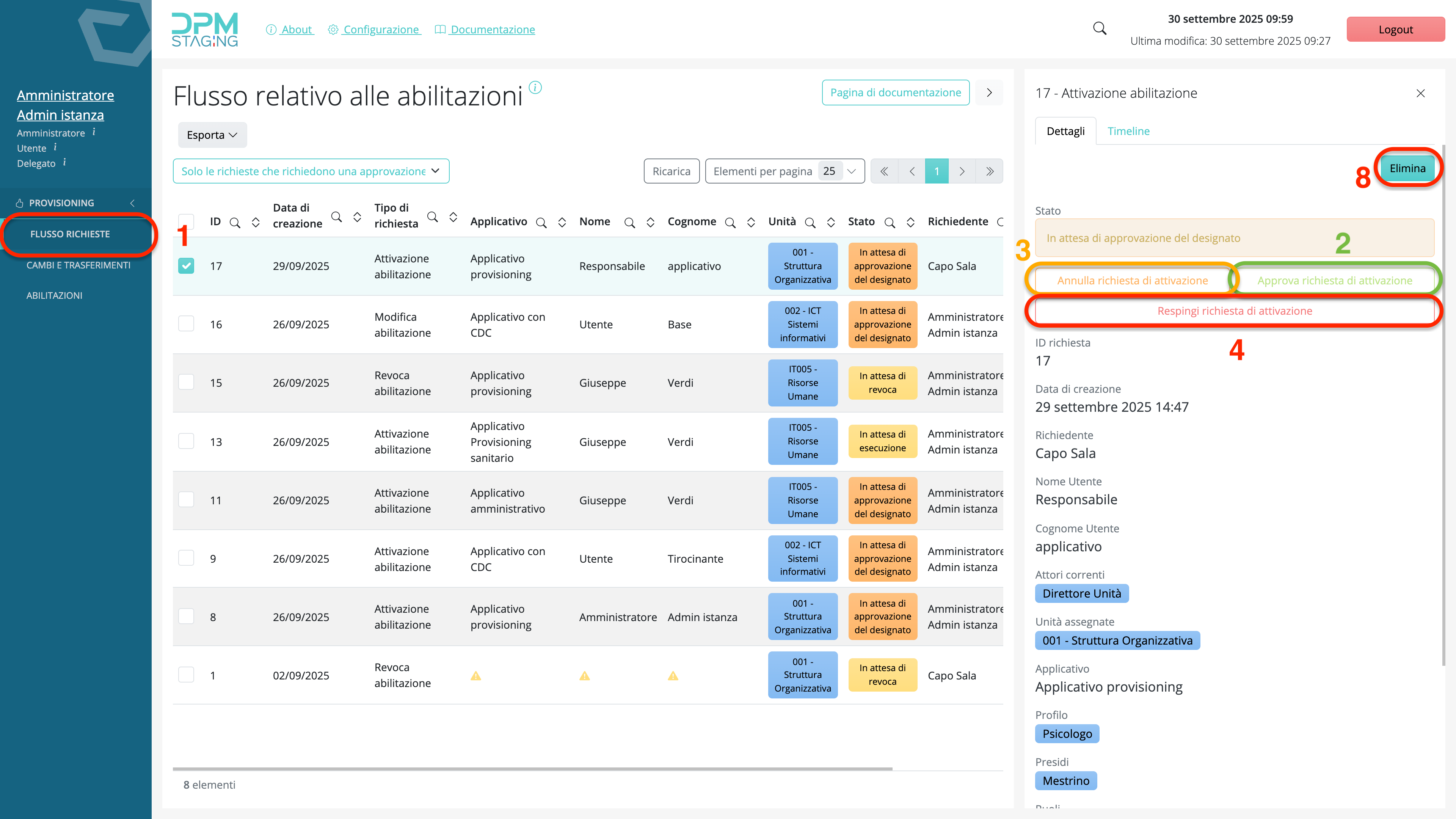The height and width of the screenshot is (819, 1456).
Task: Click the global search magnifier icon
Action: coord(1099,29)
